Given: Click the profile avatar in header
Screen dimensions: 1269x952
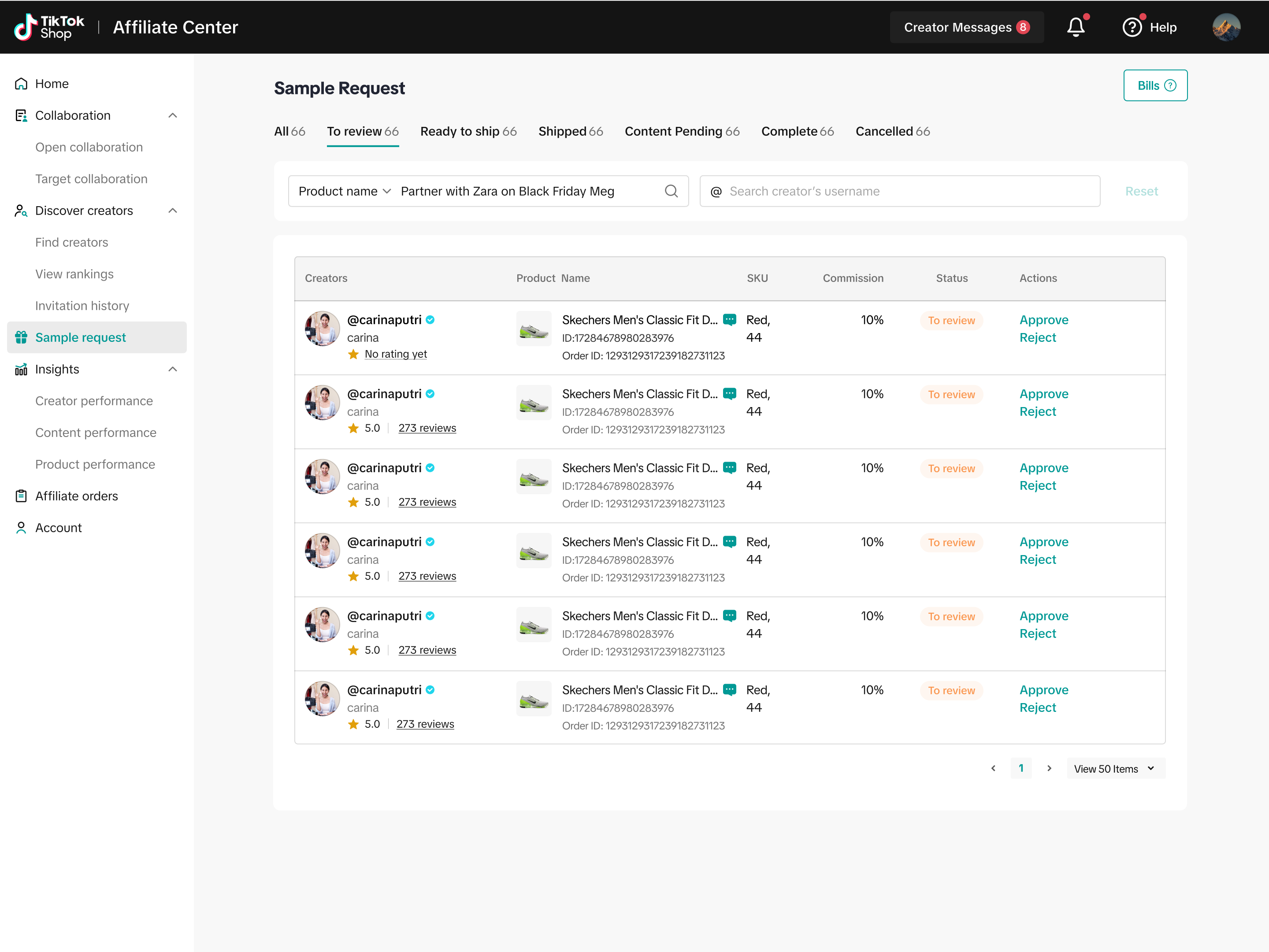Looking at the screenshot, I should 1226,27.
